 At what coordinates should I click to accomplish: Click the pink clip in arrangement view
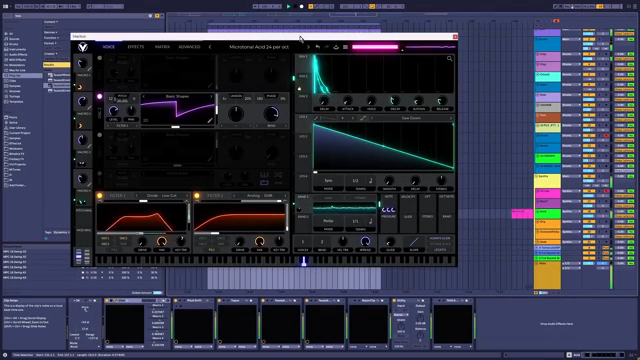click(x=522, y=213)
